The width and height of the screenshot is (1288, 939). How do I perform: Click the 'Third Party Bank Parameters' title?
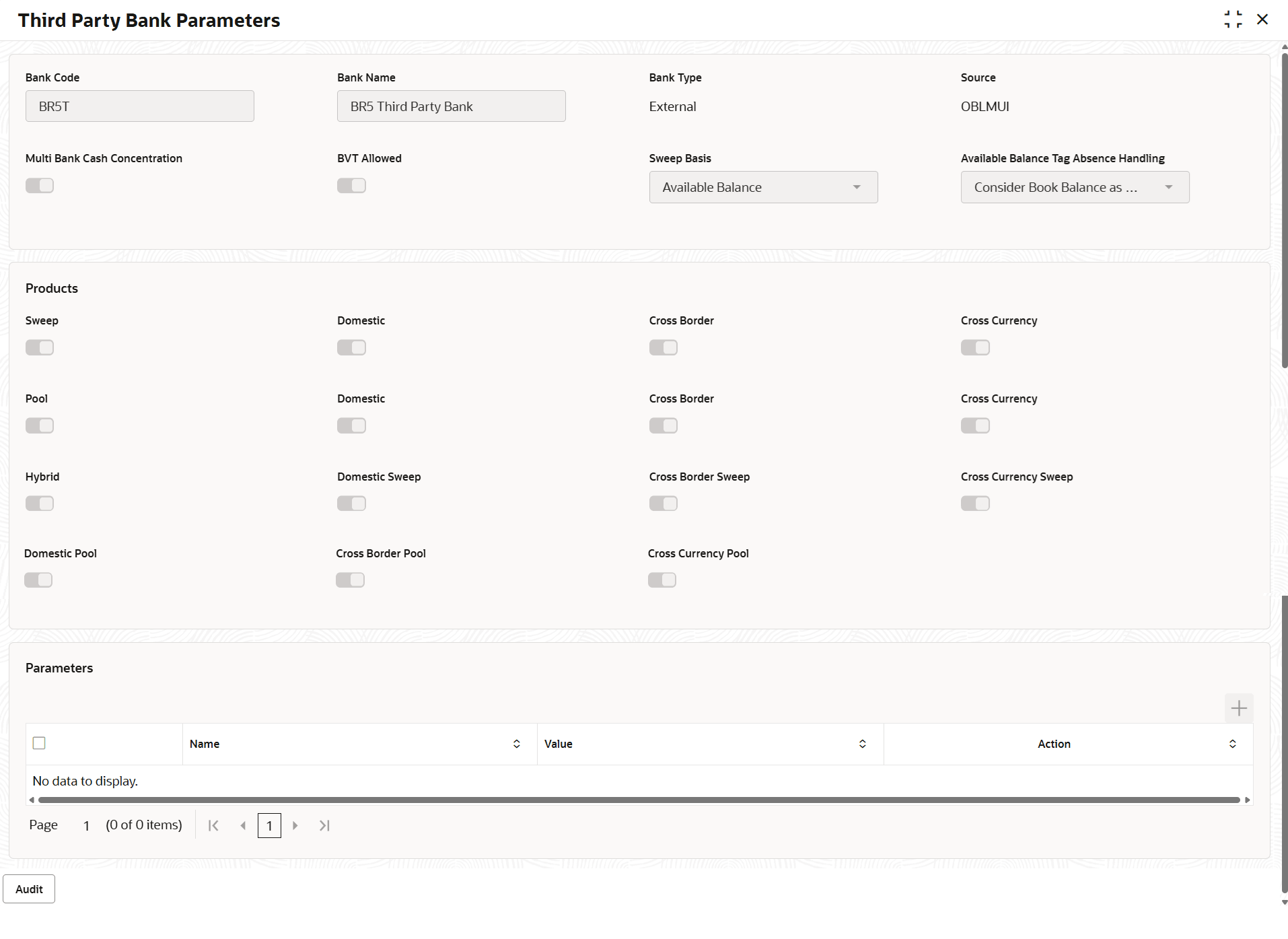(x=149, y=20)
